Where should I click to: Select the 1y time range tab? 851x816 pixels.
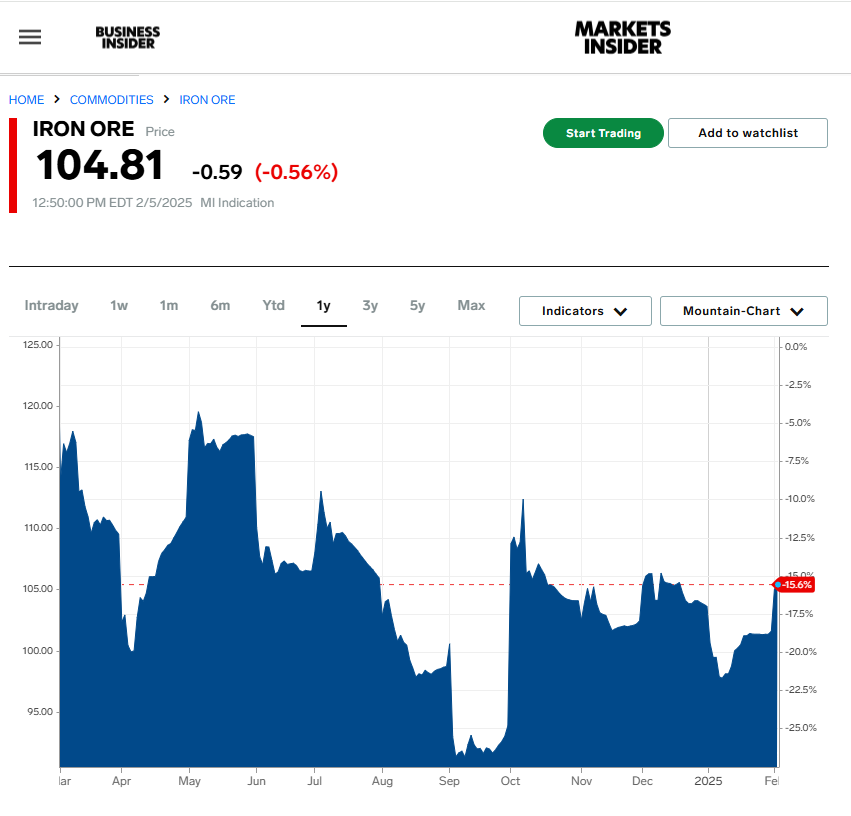(x=323, y=306)
